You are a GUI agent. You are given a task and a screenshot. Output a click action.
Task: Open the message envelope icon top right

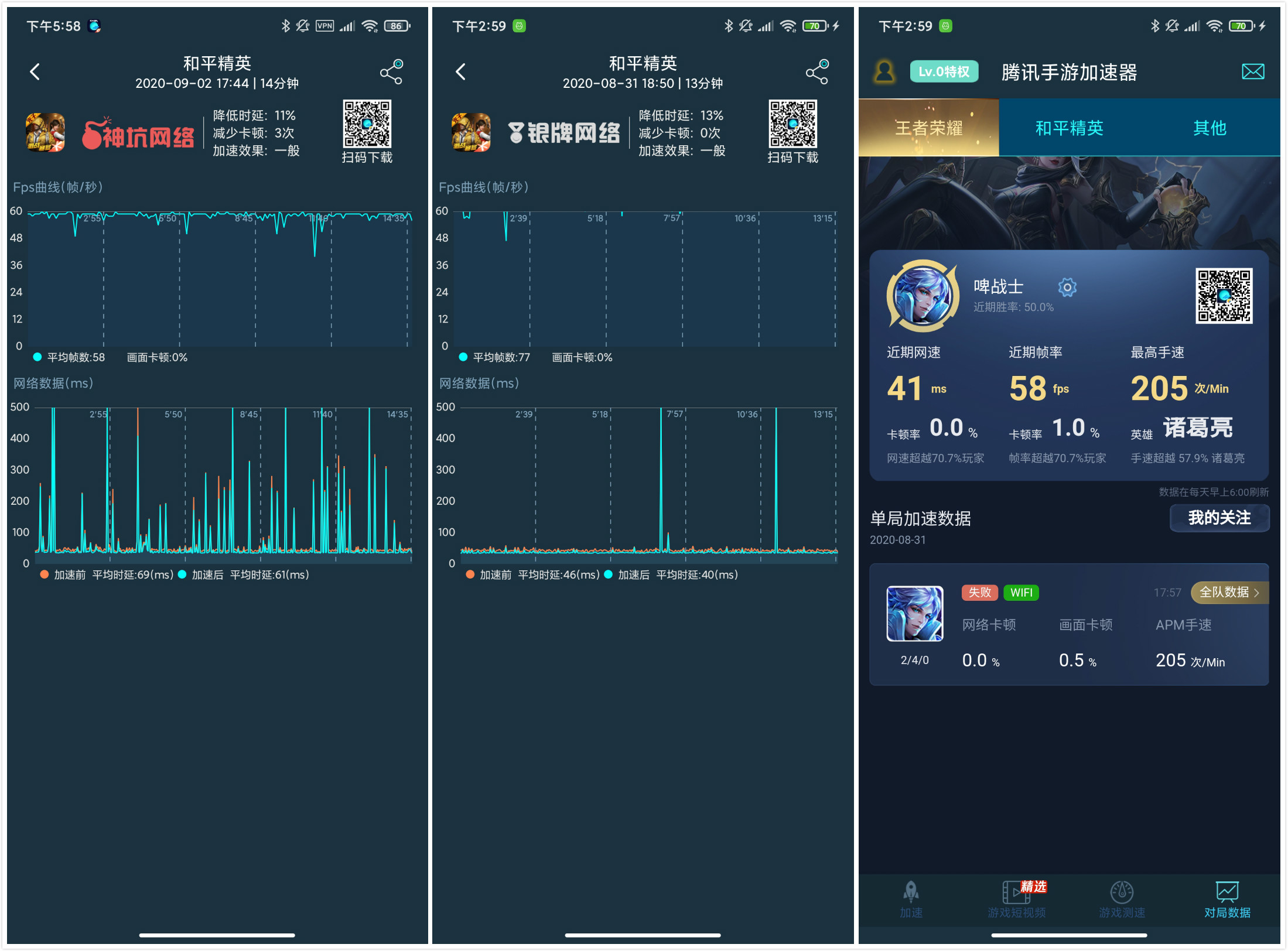click(x=1253, y=71)
